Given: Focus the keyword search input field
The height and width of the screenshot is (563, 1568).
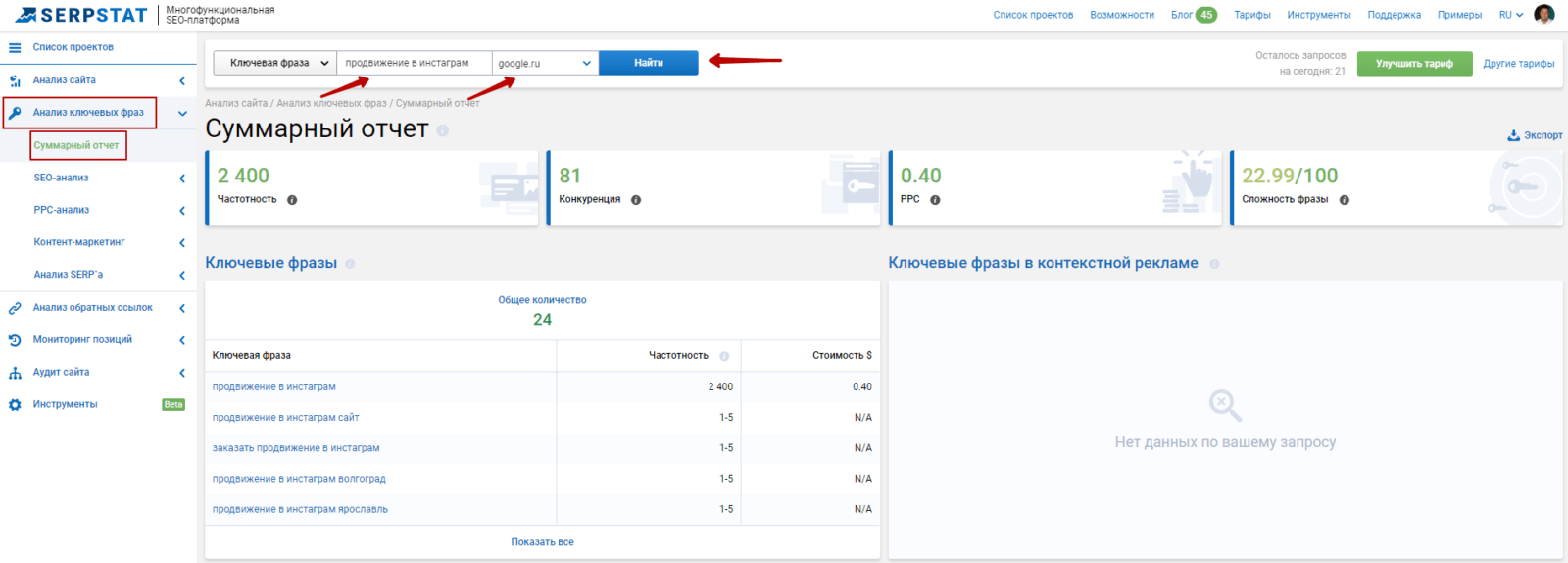Looking at the screenshot, I should tap(415, 63).
